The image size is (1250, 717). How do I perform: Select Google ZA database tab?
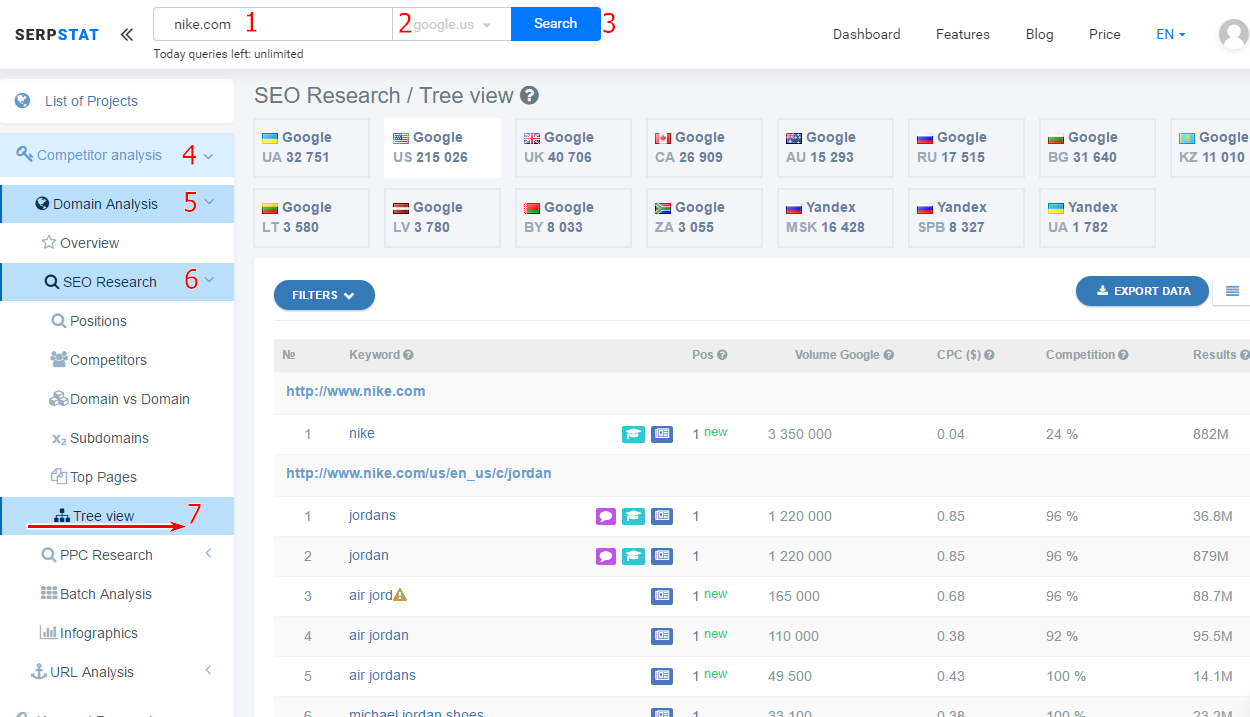[704, 218]
